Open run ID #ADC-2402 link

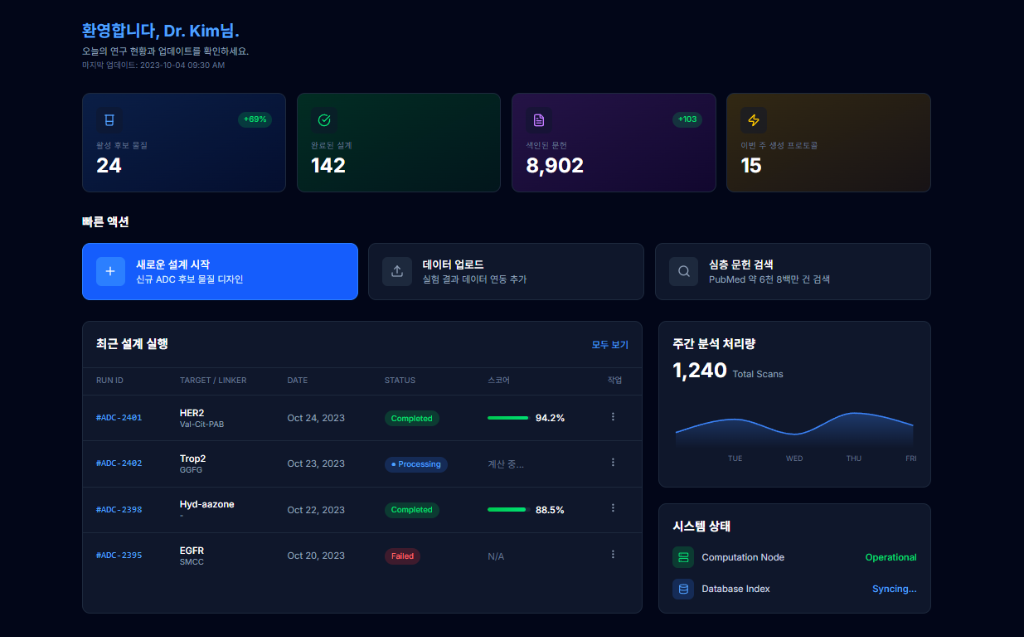coord(119,464)
